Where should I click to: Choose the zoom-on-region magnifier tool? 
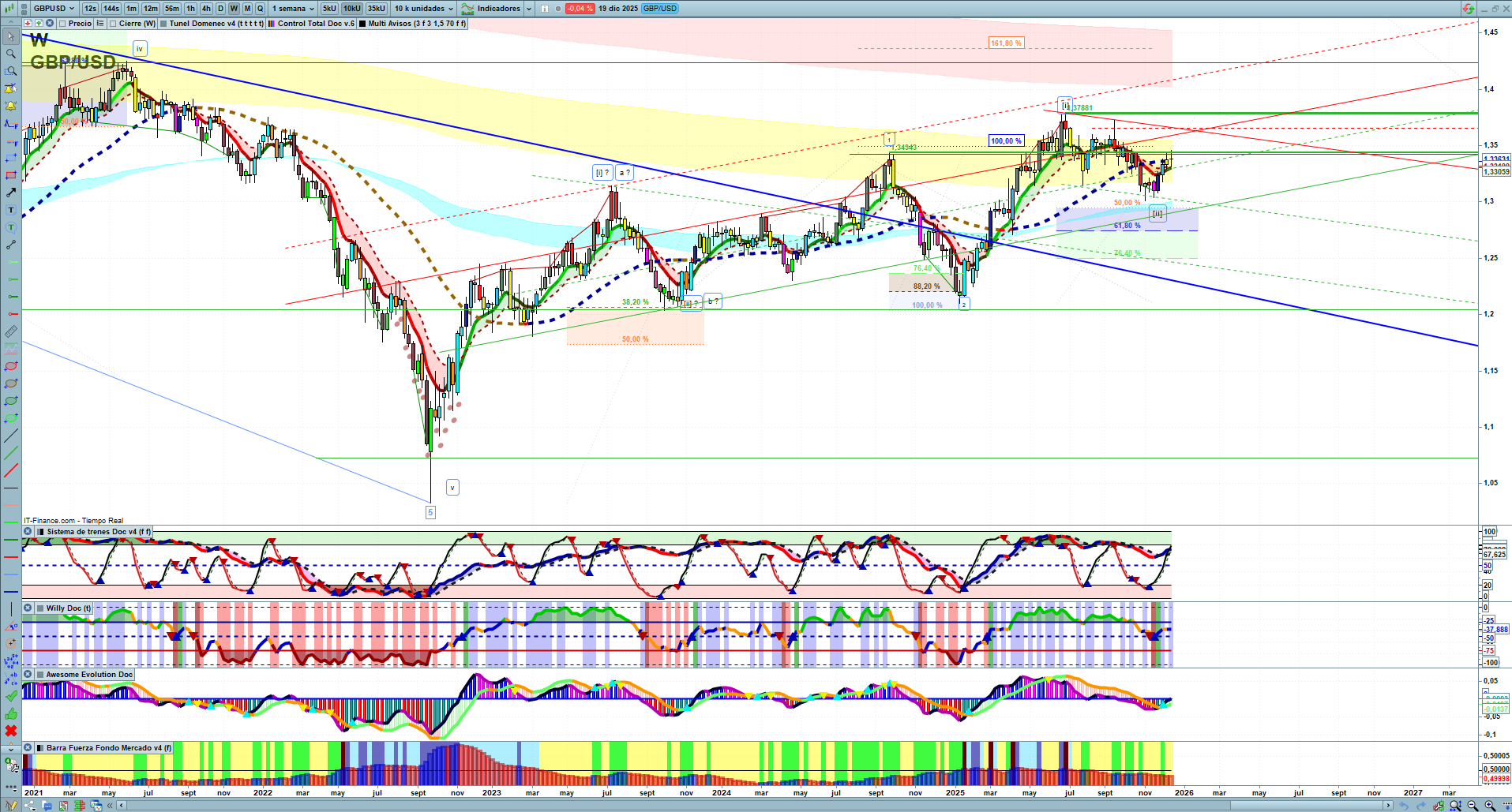pos(11,71)
